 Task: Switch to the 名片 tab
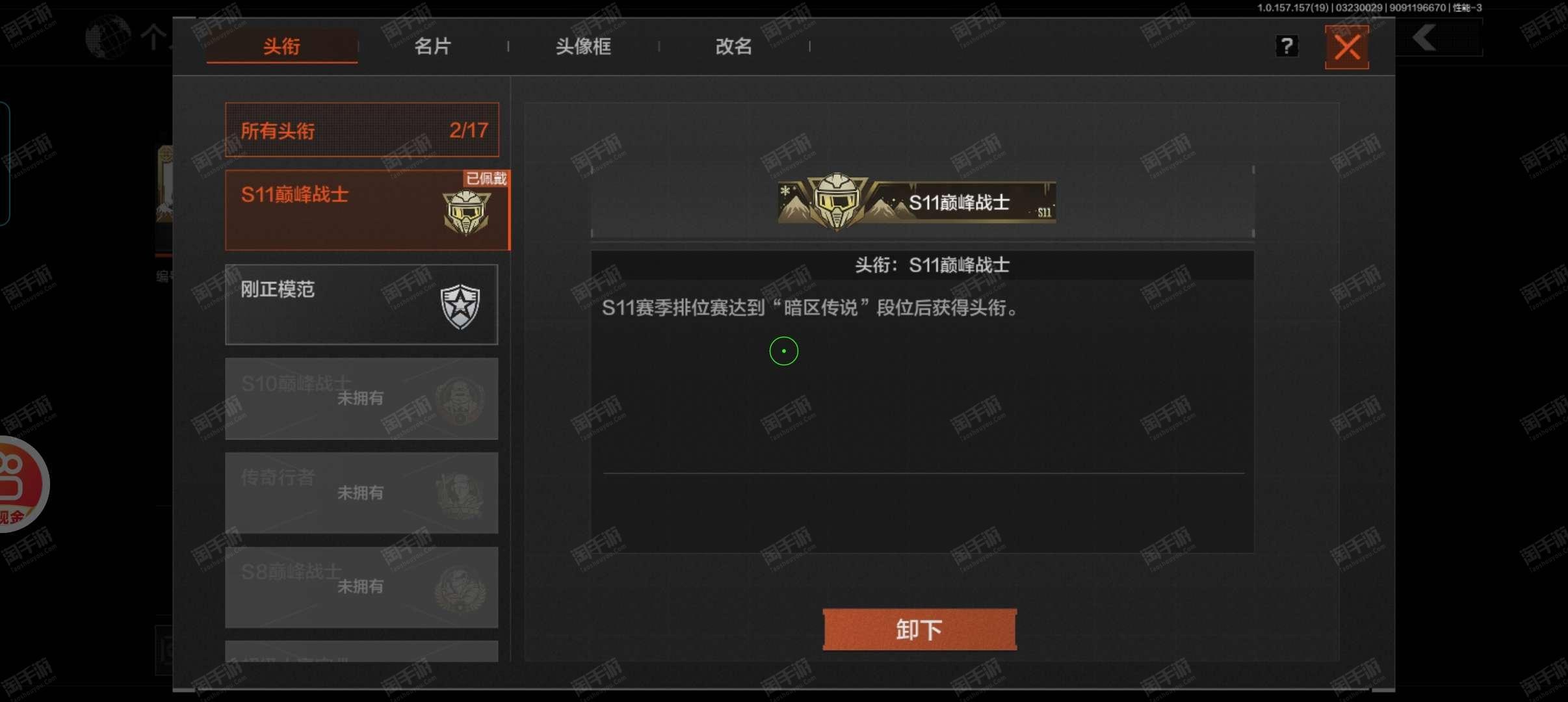432,46
